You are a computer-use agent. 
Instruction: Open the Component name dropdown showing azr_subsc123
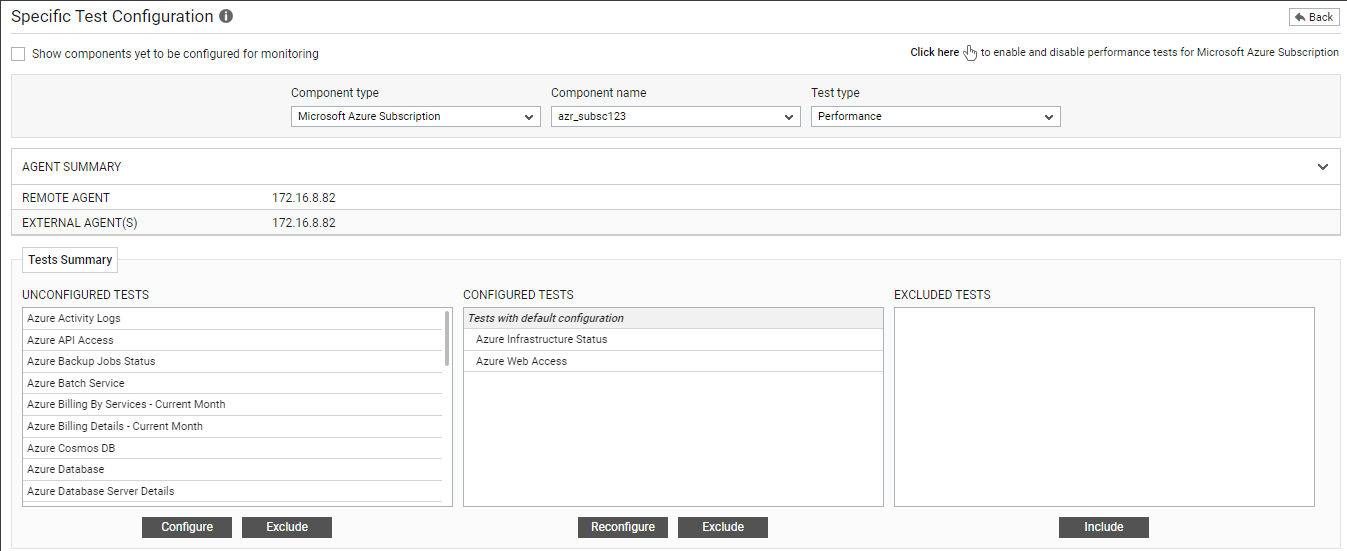click(676, 117)
